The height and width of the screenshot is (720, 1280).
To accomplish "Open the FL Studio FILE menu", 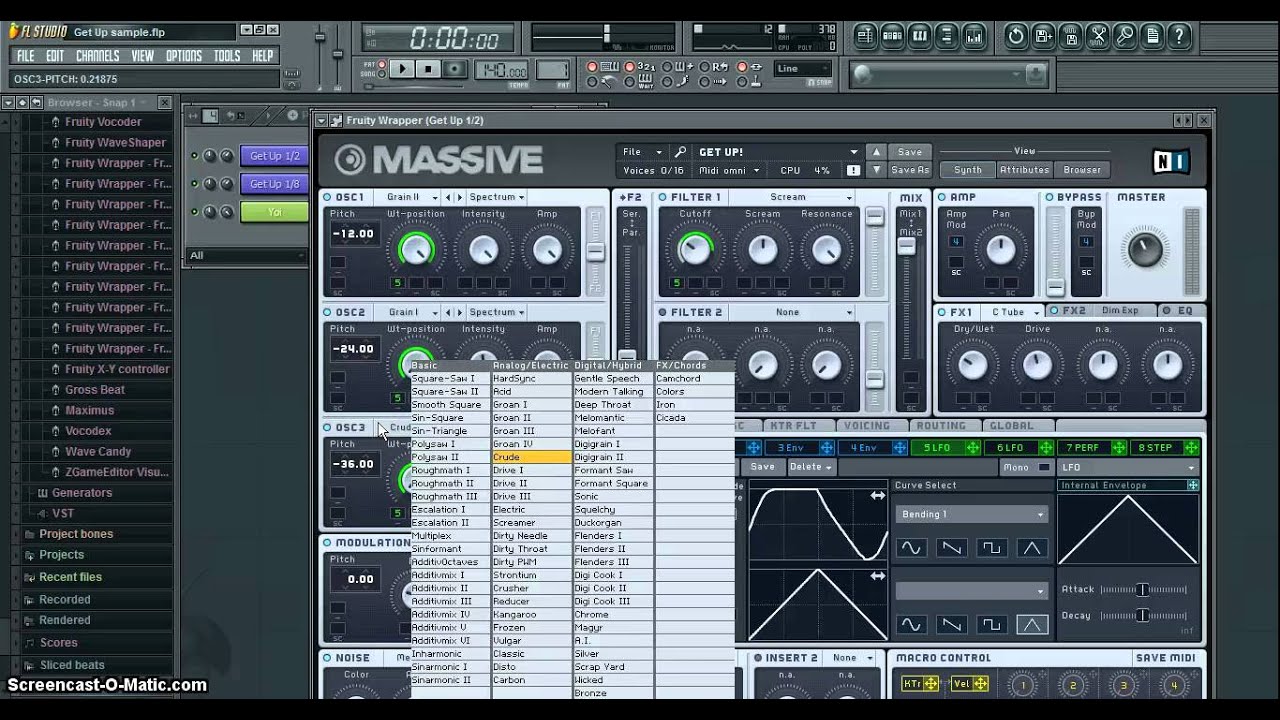I will pos(26,56).
